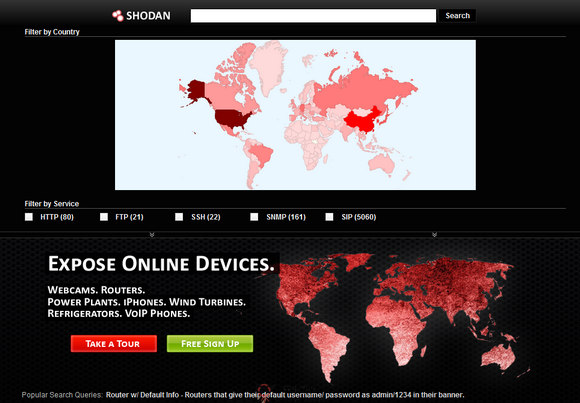
Task: Check the FTP (21) checkbox
Action: point(104,217)
